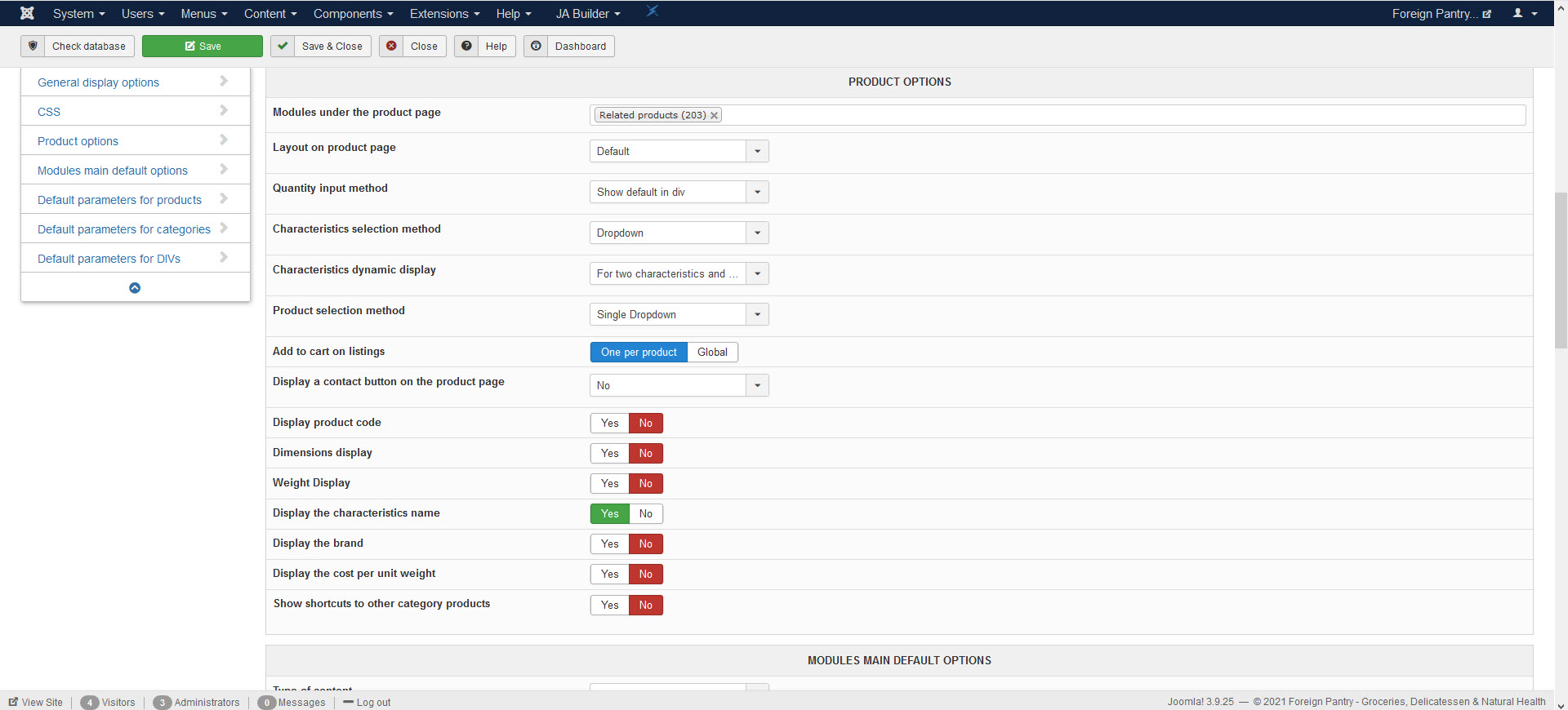This screenshot has height=710, width=1568.
Task: Click the arrow next to Default parameters for DIVs
Action: pyautogui.click(x=224, y=257)
